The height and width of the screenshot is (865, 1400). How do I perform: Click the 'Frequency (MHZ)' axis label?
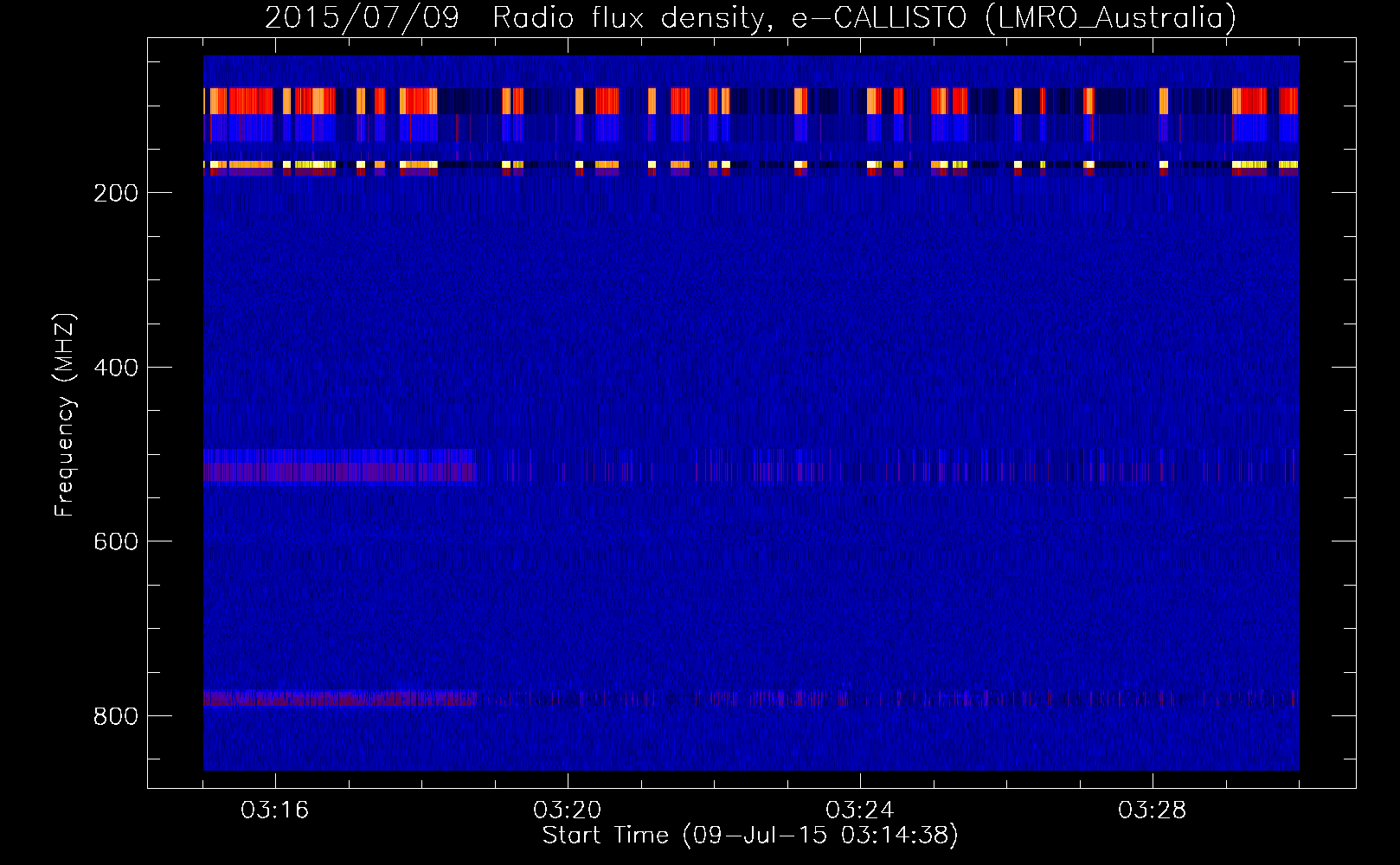pyautogui.click(x=65, y=415)
